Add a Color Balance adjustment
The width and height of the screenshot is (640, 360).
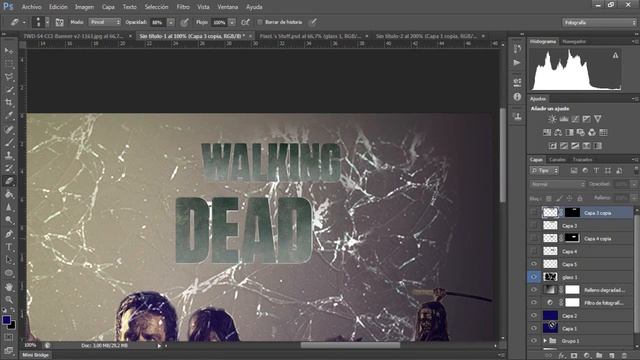click(x=558, y=133)
